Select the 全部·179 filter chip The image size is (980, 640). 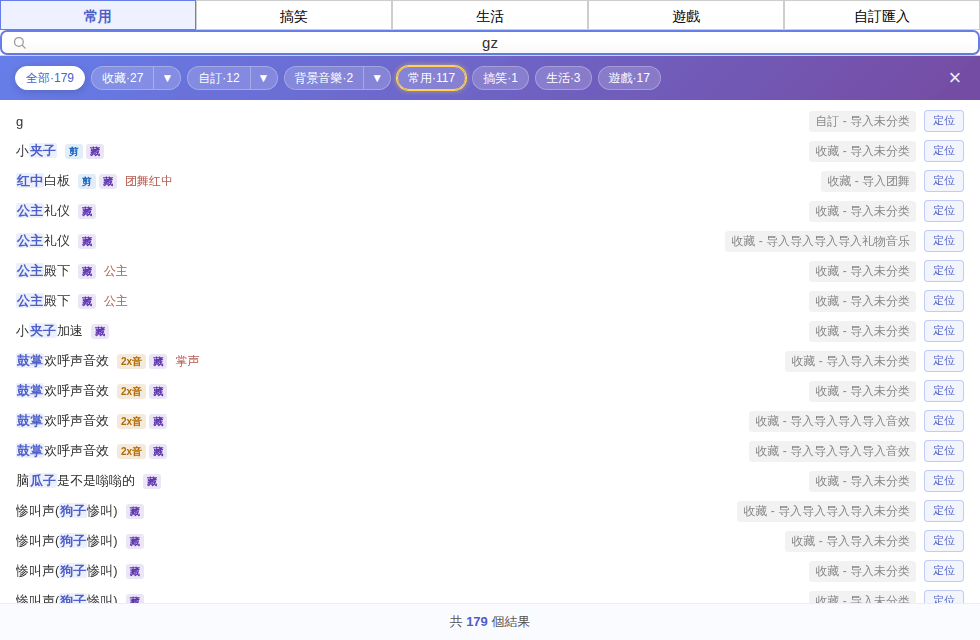click(x=50, y=78)
